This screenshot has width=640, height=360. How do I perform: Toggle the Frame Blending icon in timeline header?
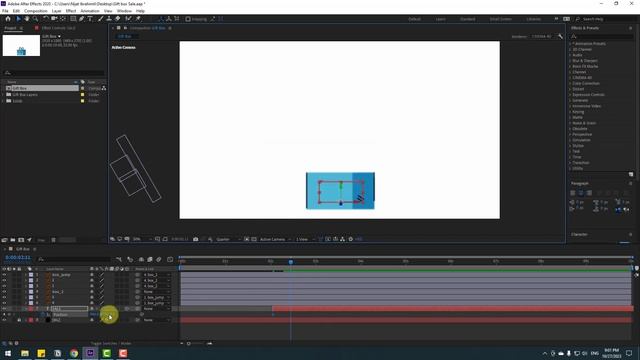coord(150,259)
